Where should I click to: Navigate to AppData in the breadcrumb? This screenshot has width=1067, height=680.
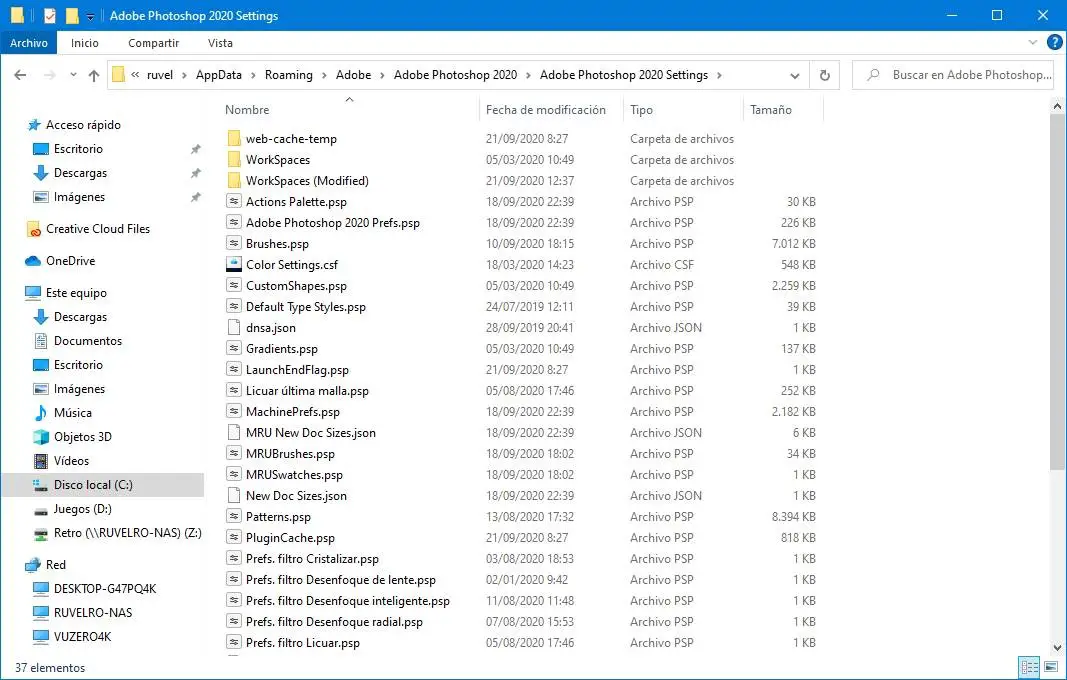218,75
